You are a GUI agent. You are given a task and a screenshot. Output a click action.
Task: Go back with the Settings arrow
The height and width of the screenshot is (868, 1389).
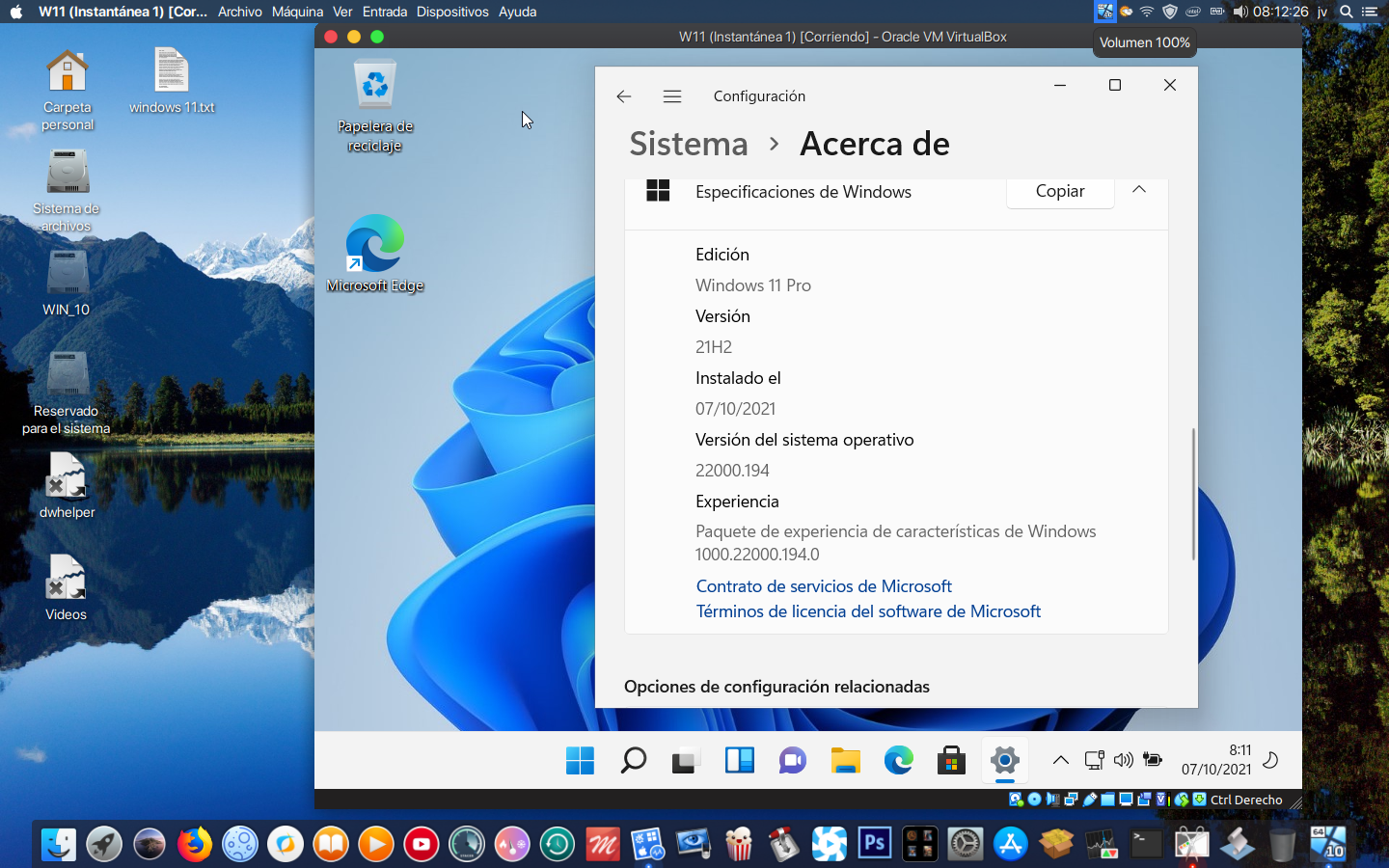click(x=624, y=96)
